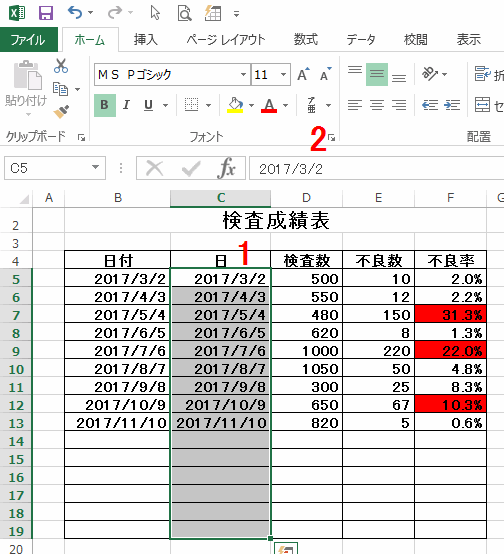Click the merge cells icon
The image size is (504, 554).
point(482,105)
